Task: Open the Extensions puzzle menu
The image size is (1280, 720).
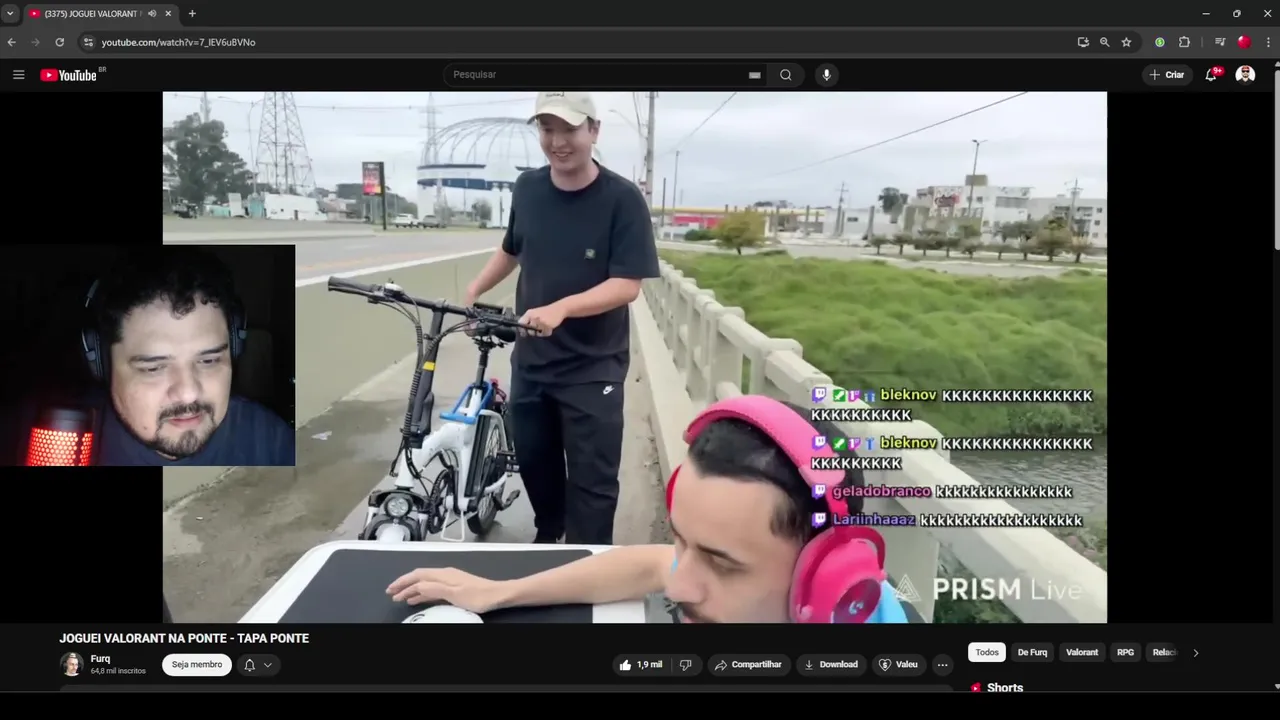Action: tap(1184, 42)
